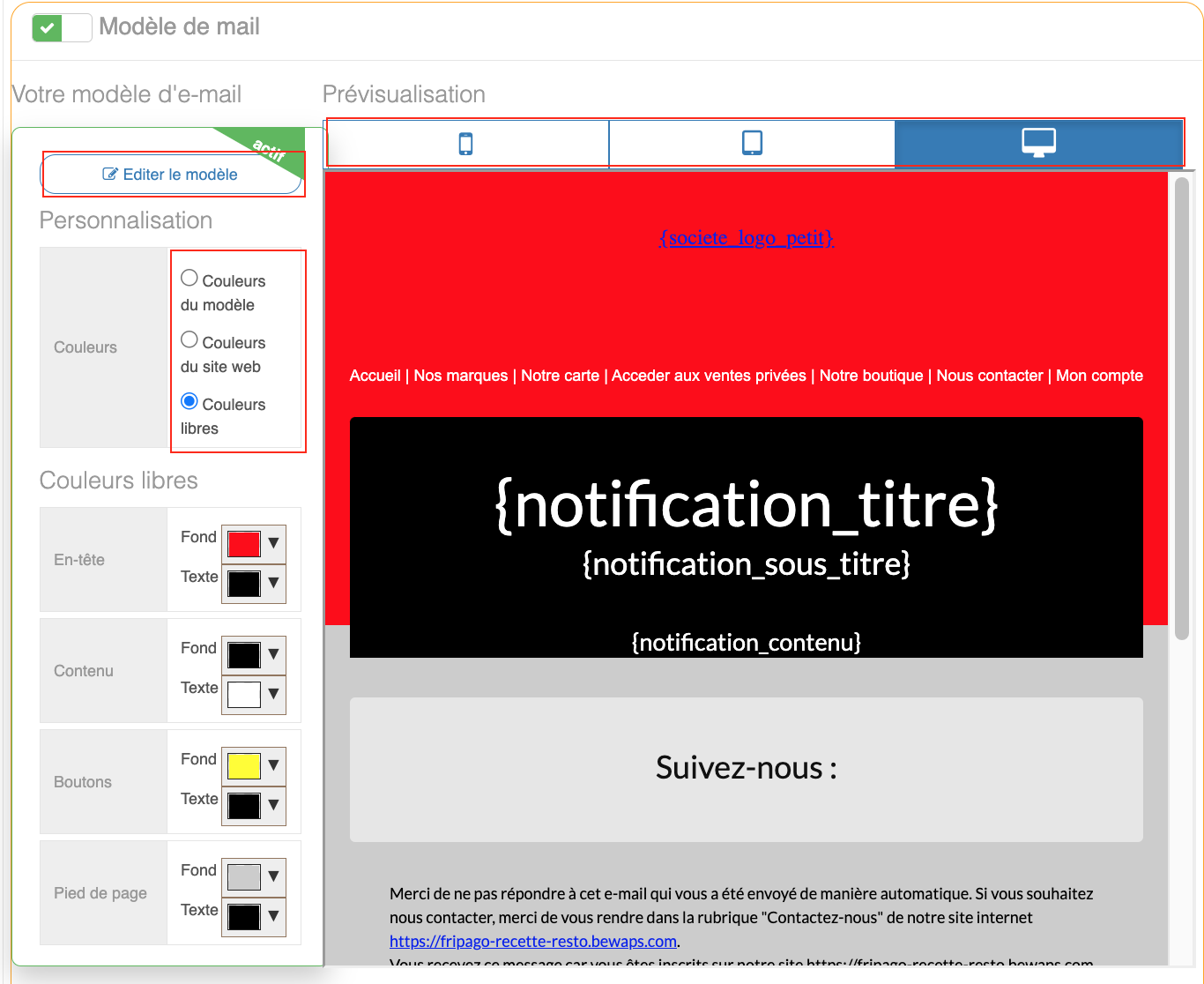Switch preview to tablet view
This screenshot has width=1204, height=984.
click(752, 143)
